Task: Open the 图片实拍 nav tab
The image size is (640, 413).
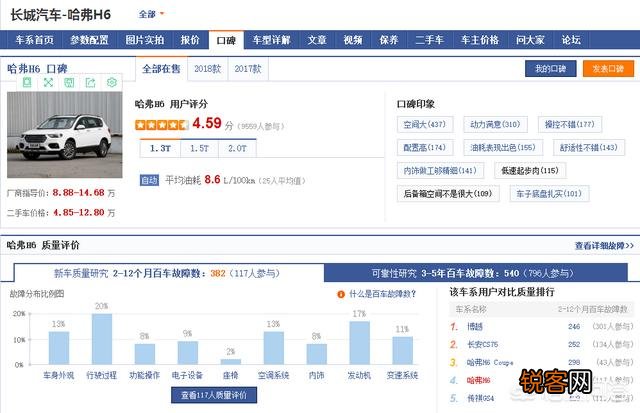Action: [x=144, y=40]
